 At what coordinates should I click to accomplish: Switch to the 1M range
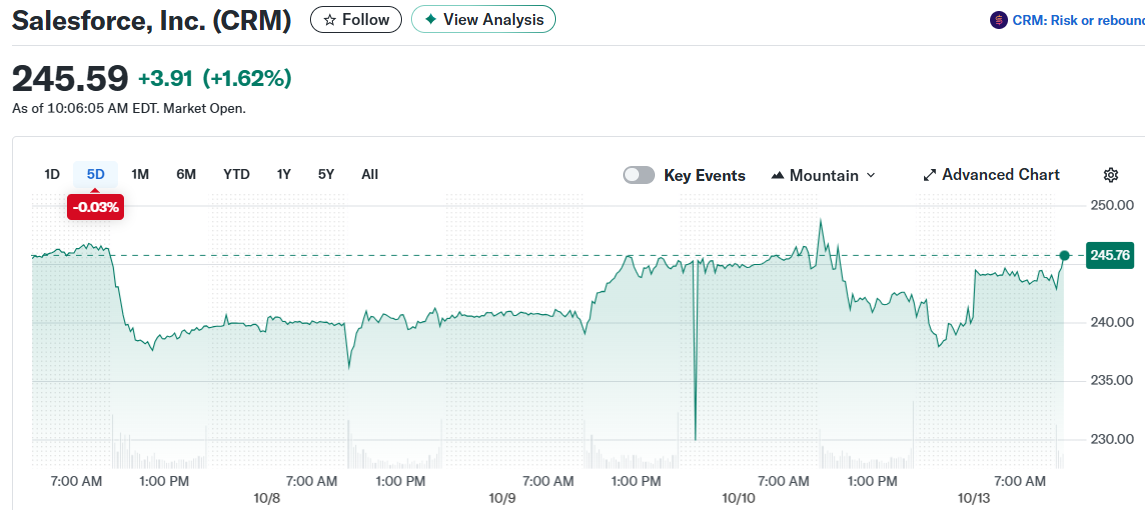(140, 174)
